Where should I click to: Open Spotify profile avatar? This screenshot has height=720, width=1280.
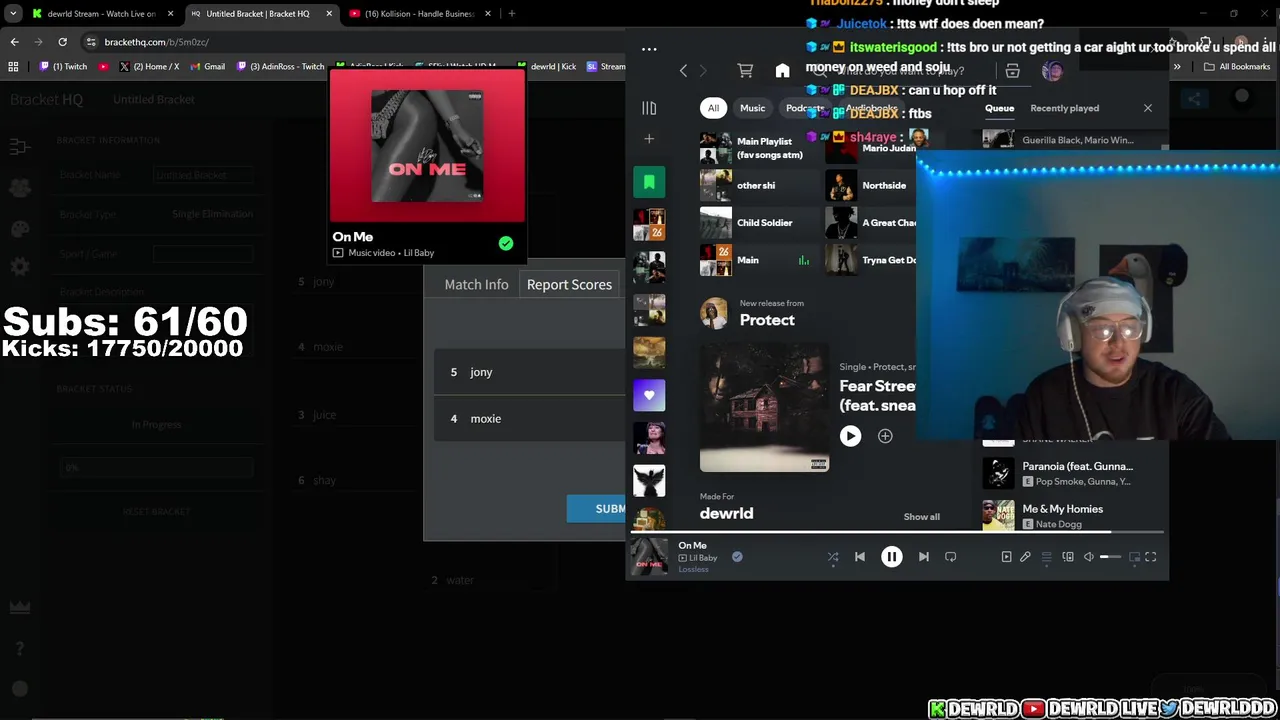coord(1052,71)
